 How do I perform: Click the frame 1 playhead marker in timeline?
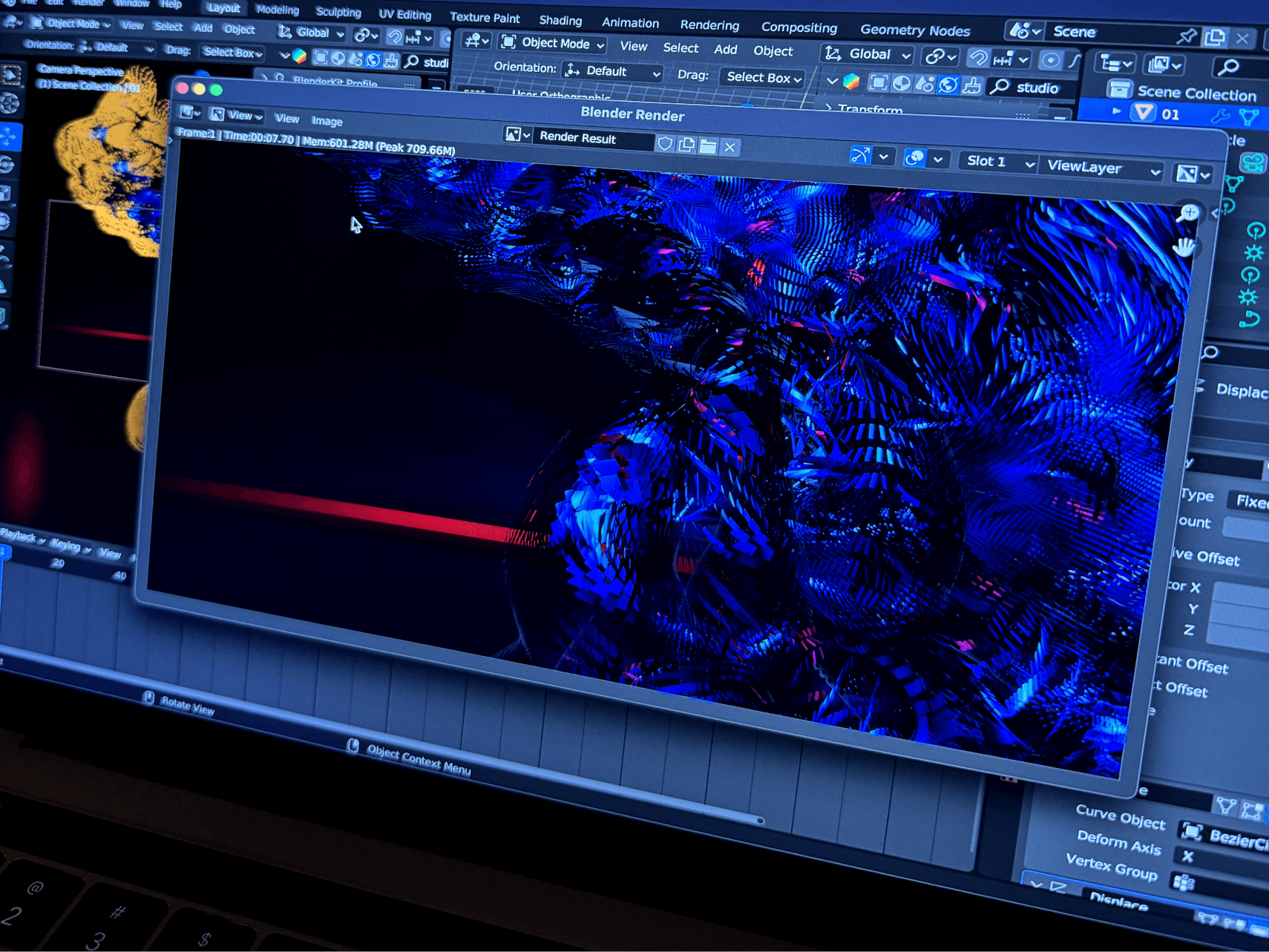pos(4,553)
